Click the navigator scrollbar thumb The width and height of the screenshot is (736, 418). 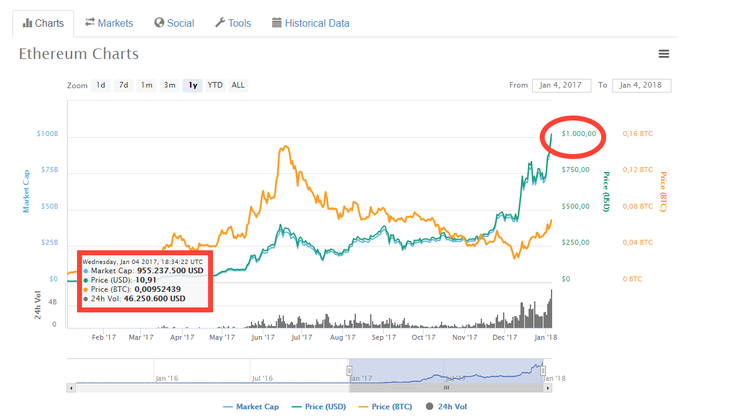[x=446, y=388]
